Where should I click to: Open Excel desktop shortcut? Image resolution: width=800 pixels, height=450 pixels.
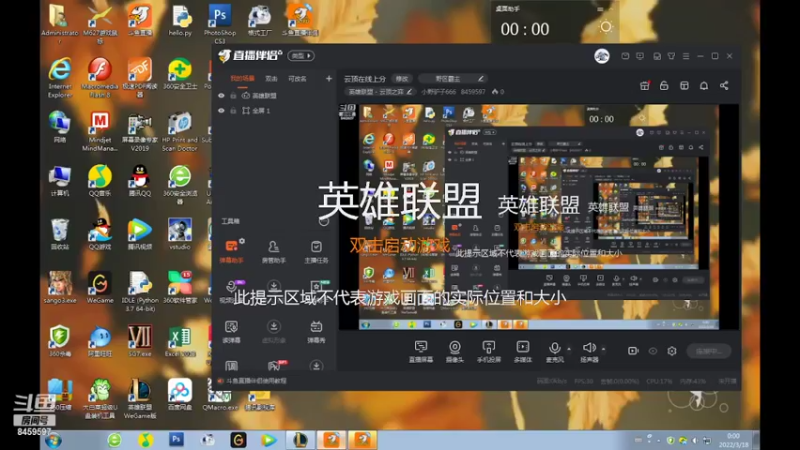click(180, 341)
